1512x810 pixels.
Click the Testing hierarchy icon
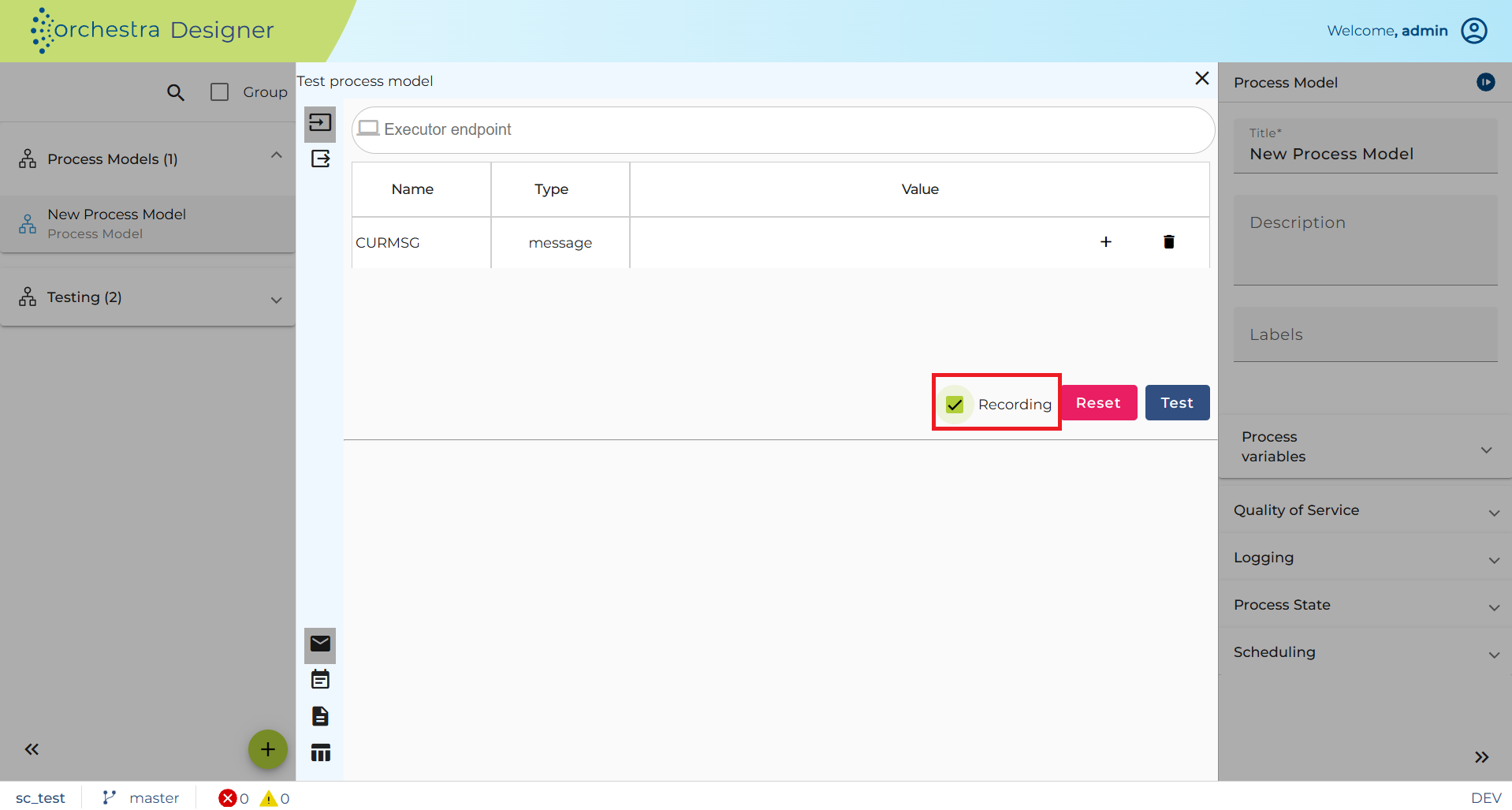pos(28,297)
